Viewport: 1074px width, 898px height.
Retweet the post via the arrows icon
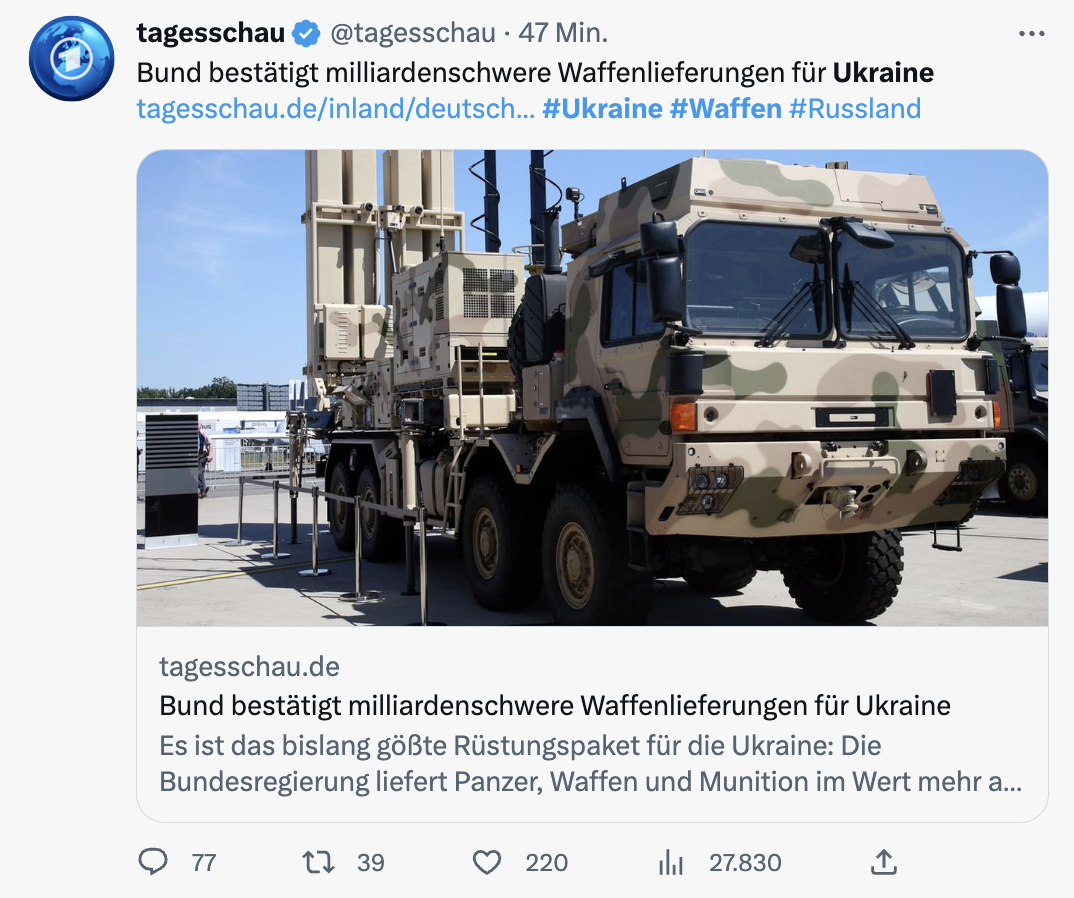coord(318,862)
